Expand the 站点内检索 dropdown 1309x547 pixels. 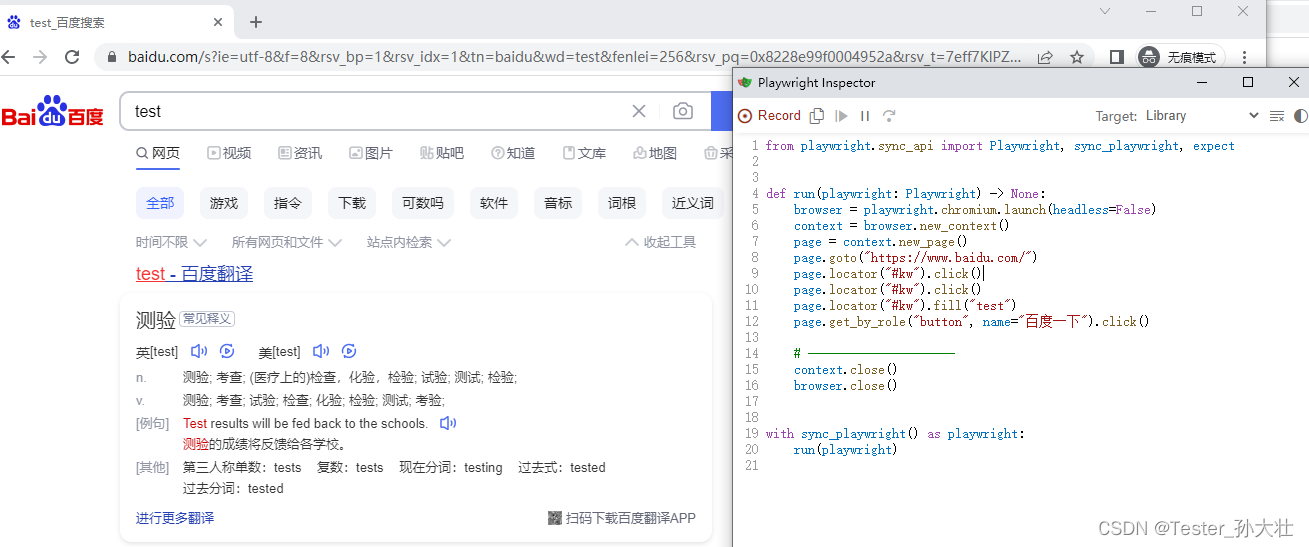click(409, 242)
